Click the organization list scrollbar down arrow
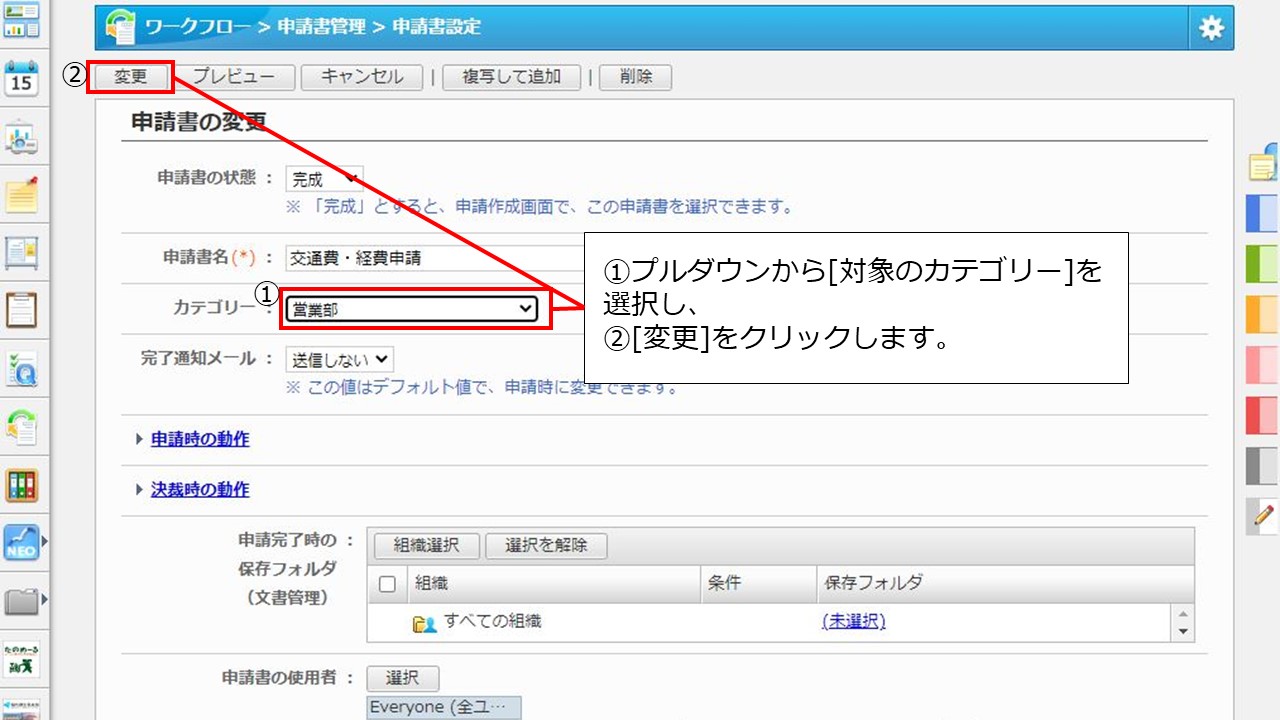 pos(1184,632)
